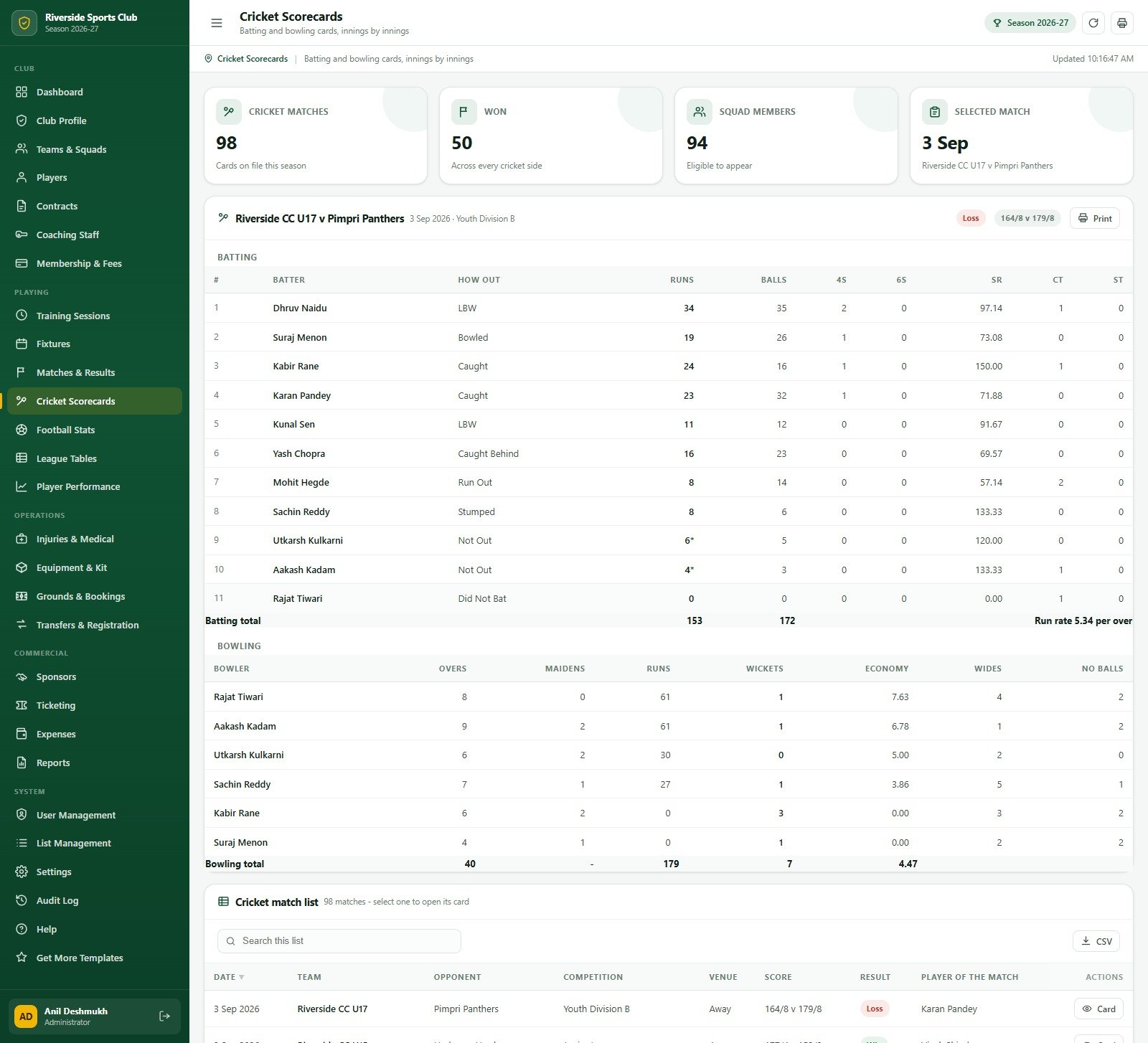
Task: Open Reports file icon
Action: 22,763
